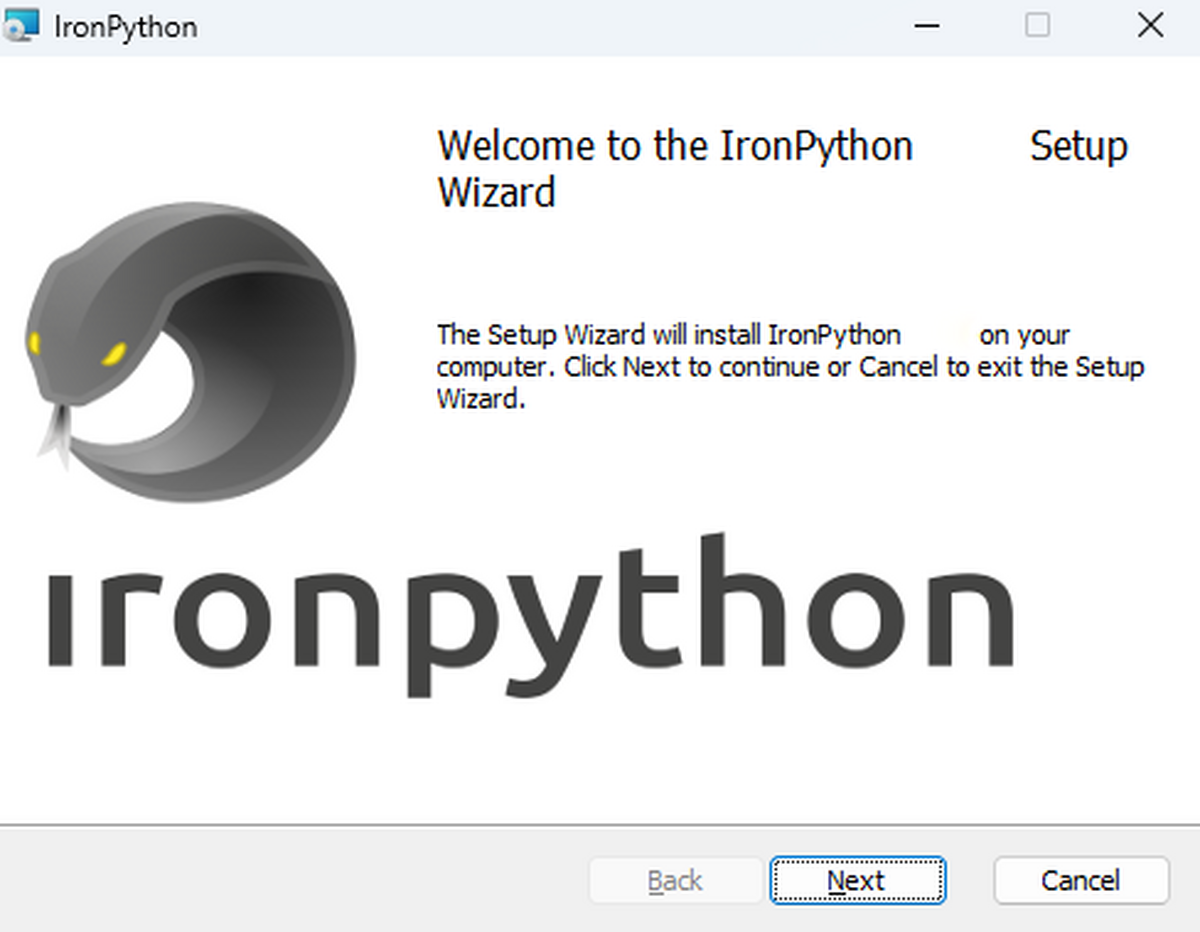Image resolution: width=1200 pixels, height=932 pixels.
Task: Click the word Setup in heading
Action: tap(1078, 146)
